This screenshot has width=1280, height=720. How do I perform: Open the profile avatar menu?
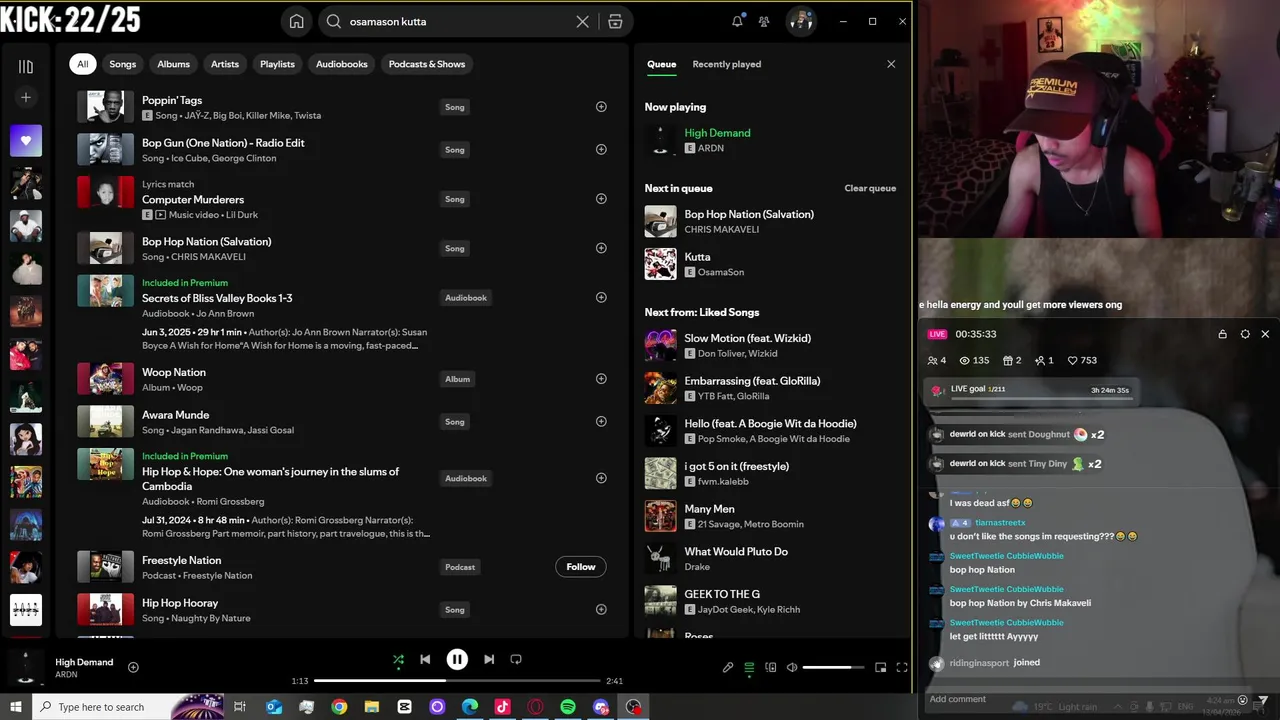(x=800, y=21)
